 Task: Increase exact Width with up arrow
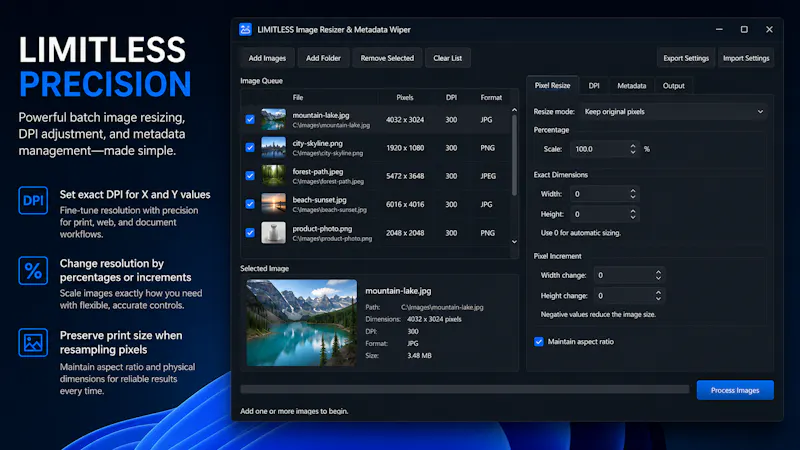click(x=633, y=190)
